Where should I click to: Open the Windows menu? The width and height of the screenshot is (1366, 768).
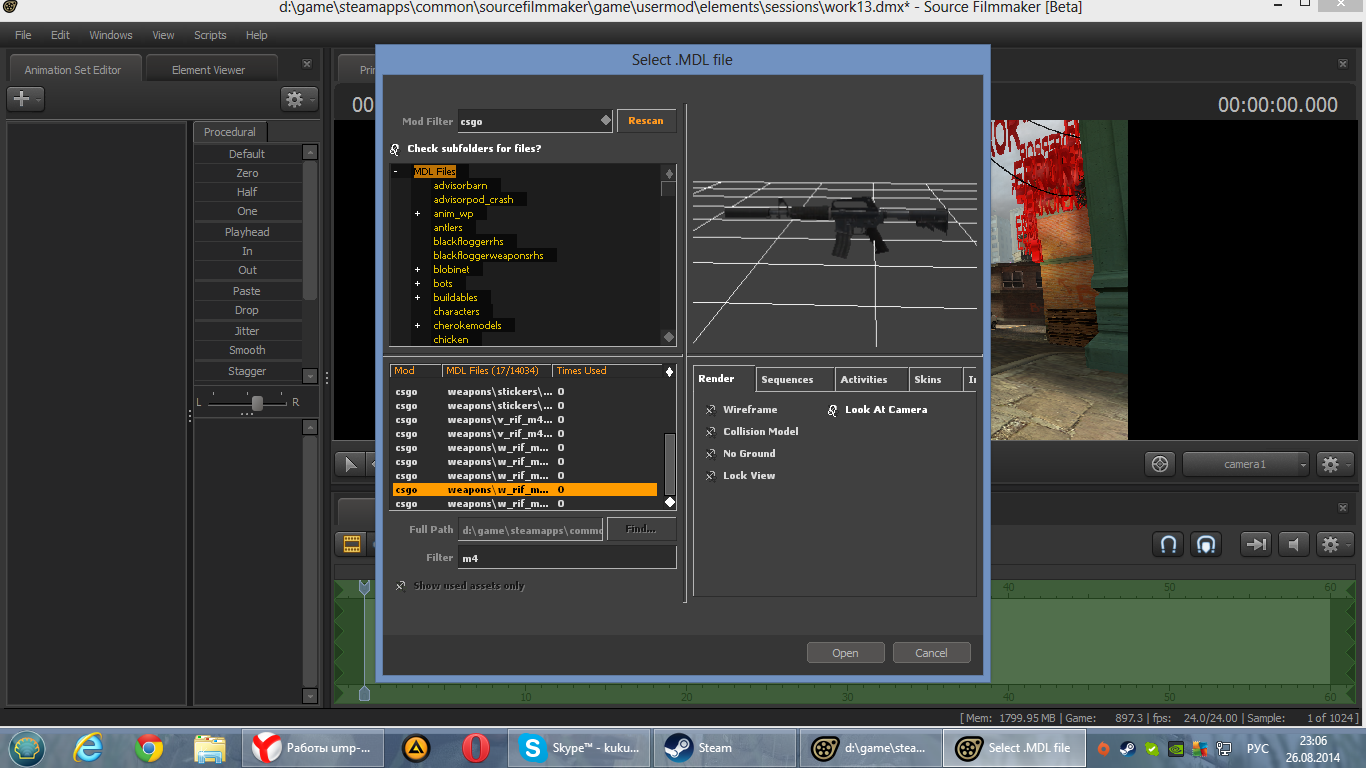[x=111, y=35]
